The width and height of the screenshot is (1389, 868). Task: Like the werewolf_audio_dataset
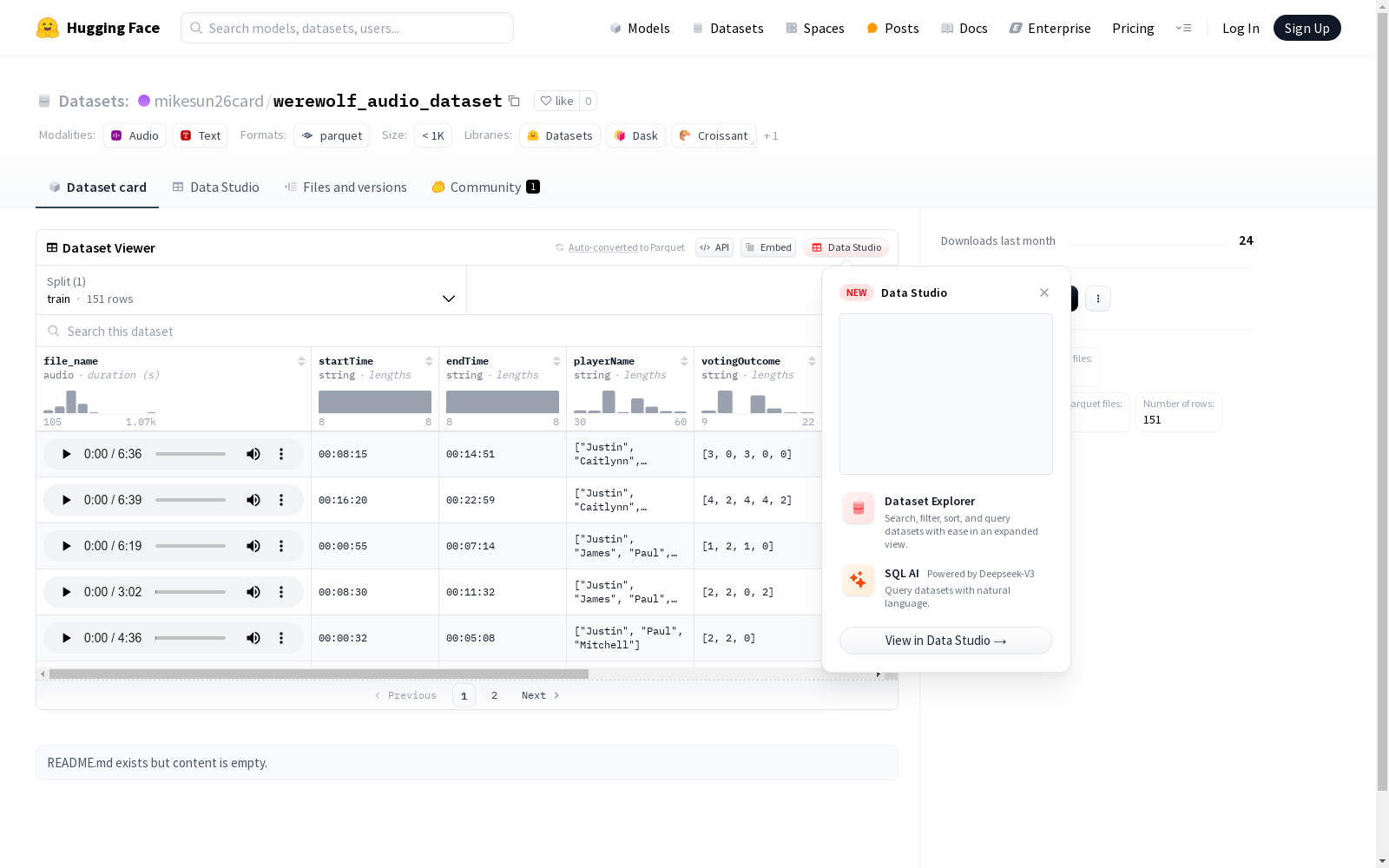coord(556,101)
